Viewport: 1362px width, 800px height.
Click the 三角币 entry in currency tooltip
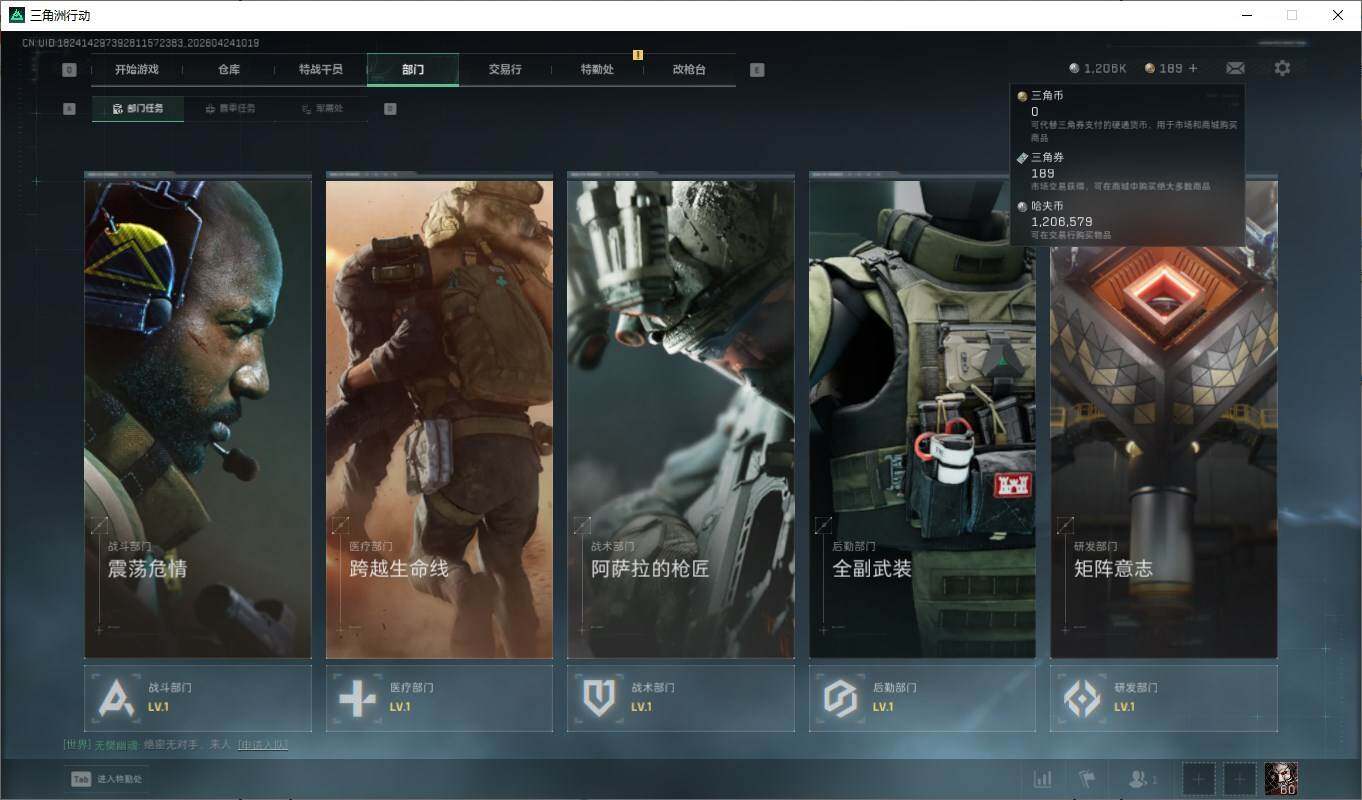click(x=1127, y=116)
